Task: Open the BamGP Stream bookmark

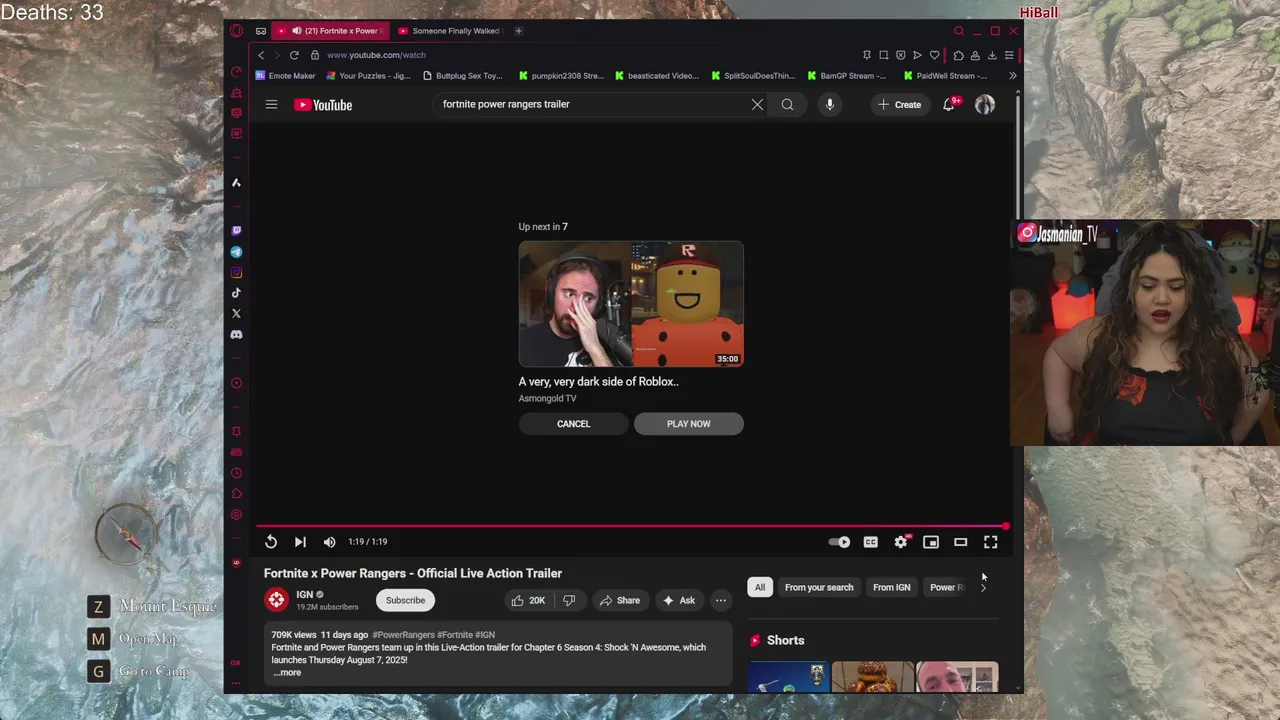Action: 847,75
